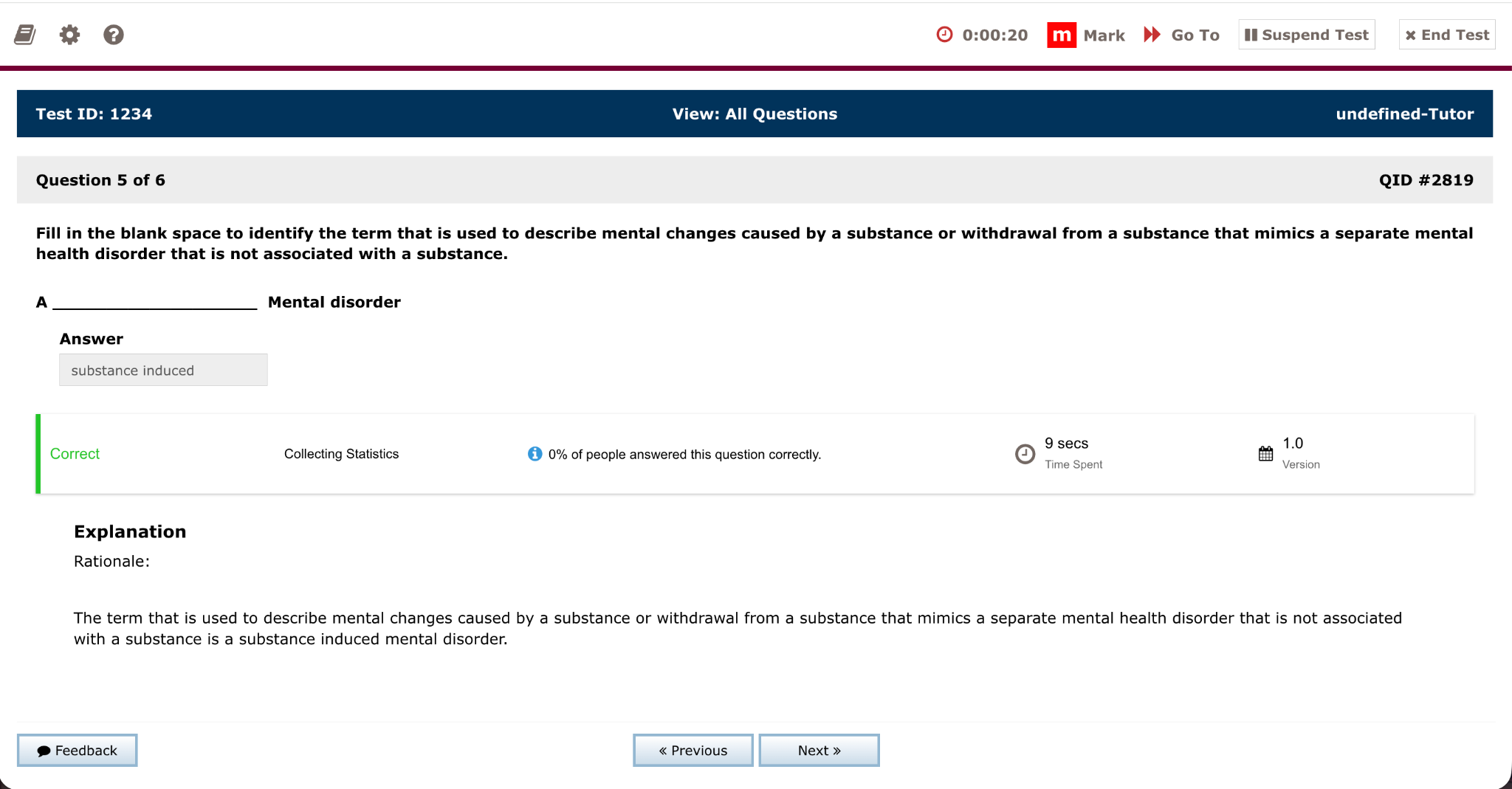Click the Explanation heading

pyautogui.click(x=130, y=531)
